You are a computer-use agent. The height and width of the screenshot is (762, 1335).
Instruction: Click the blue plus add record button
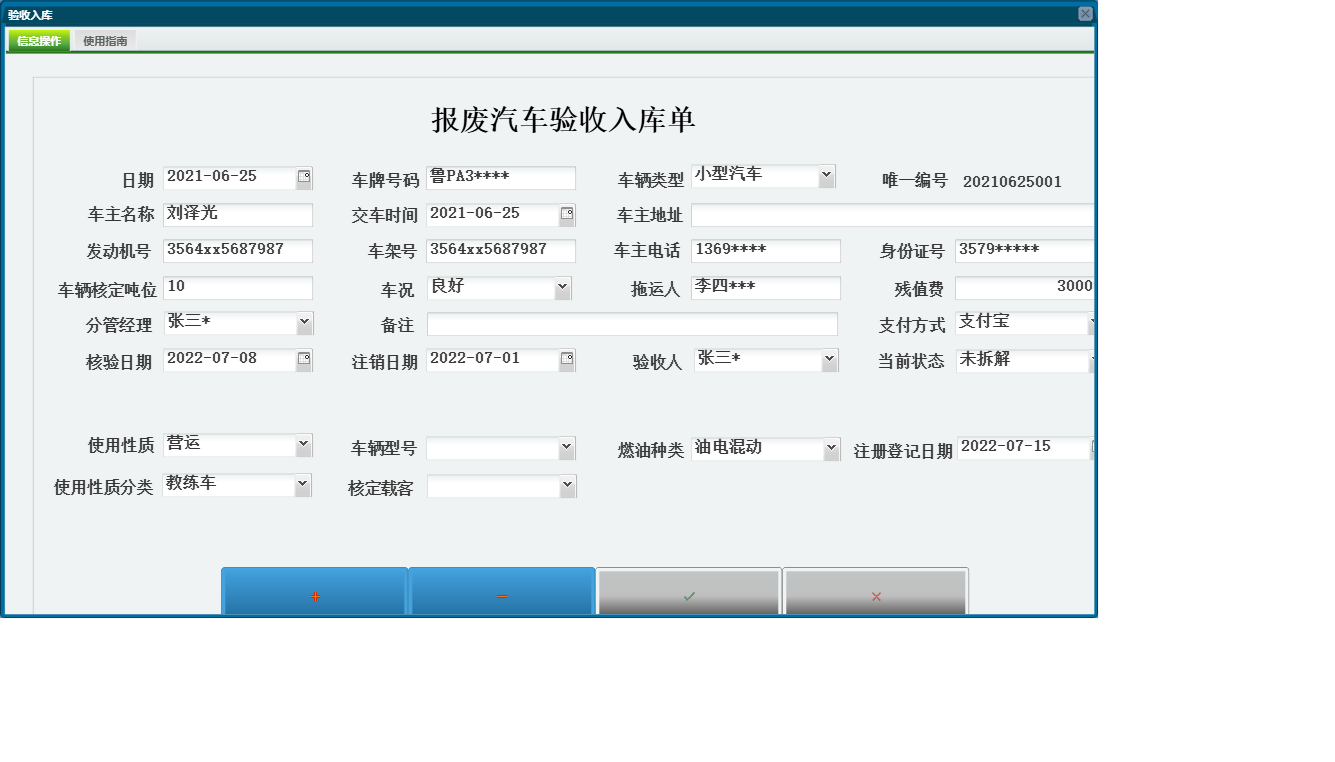point(314,594)
